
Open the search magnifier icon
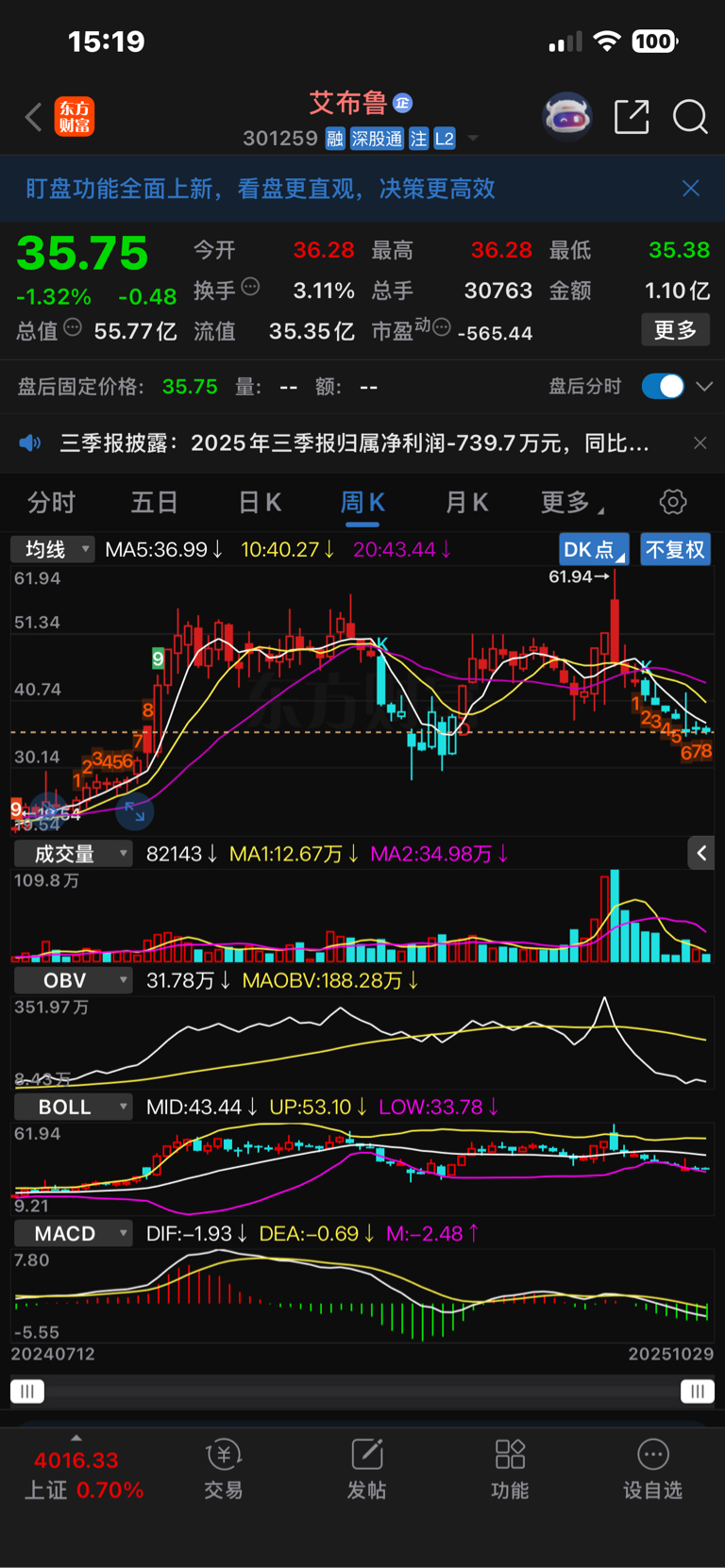(x=690, y=117)
